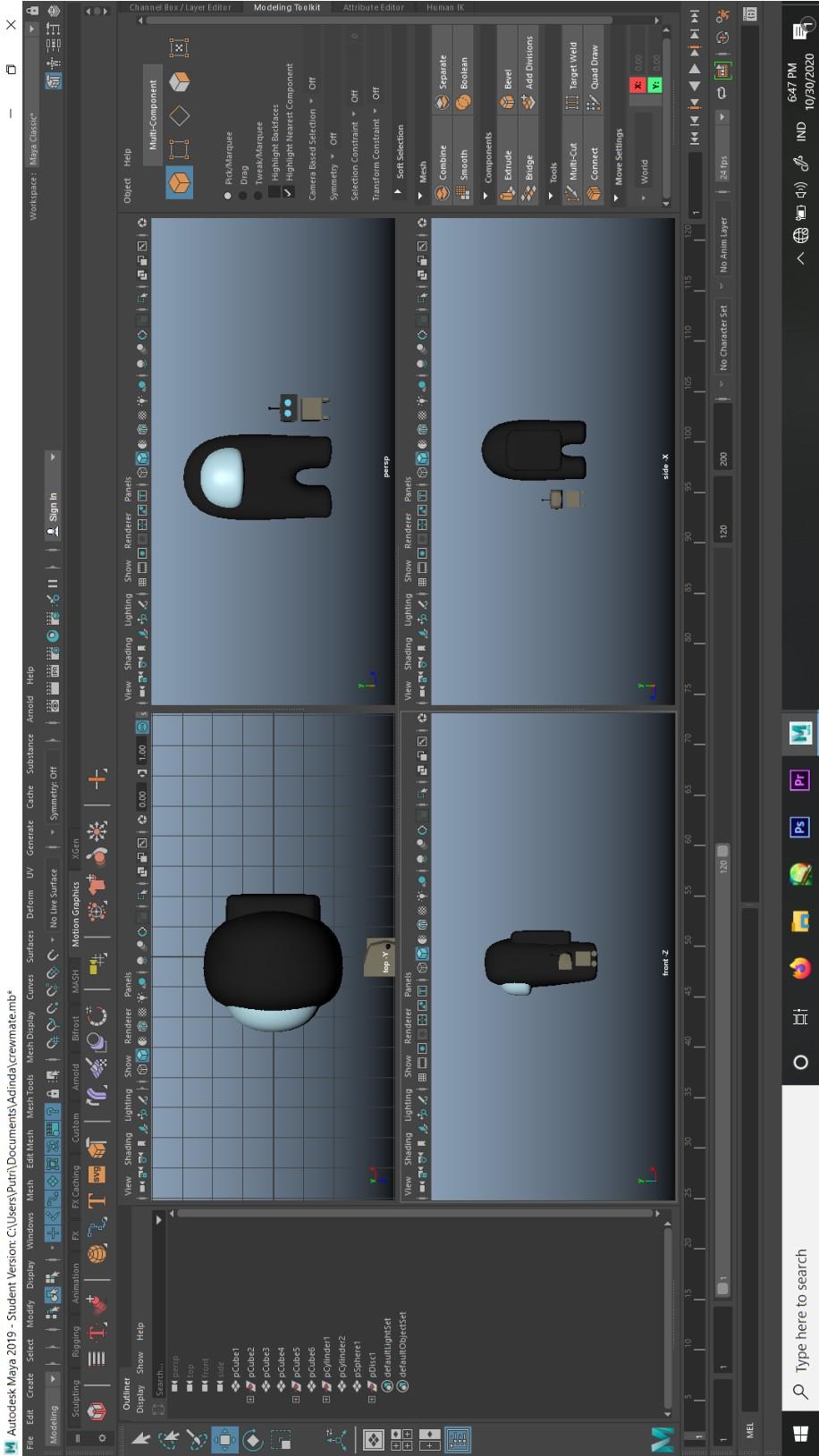Open Premiere Pro from the Windows taskbar

coord(800,781)
